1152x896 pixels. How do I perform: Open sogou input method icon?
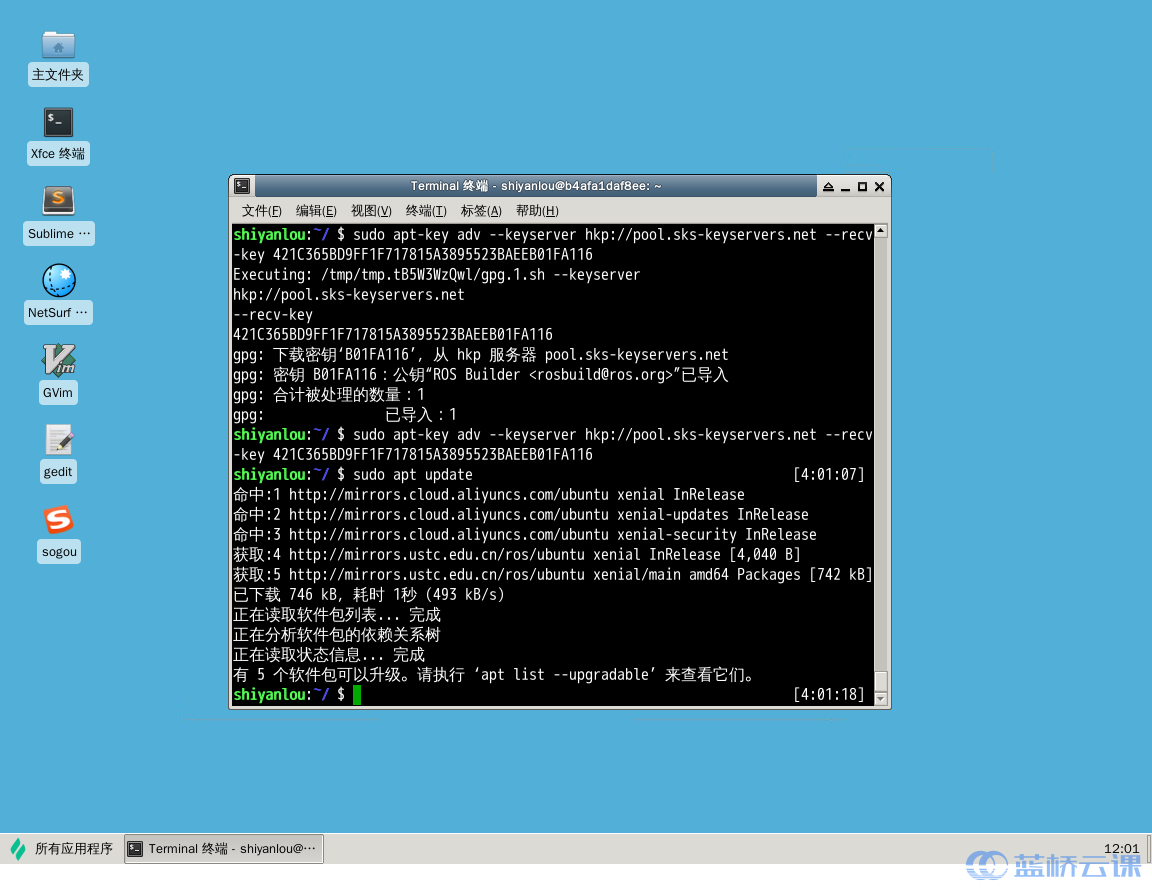pyautogui.click(x=58, y=520)
